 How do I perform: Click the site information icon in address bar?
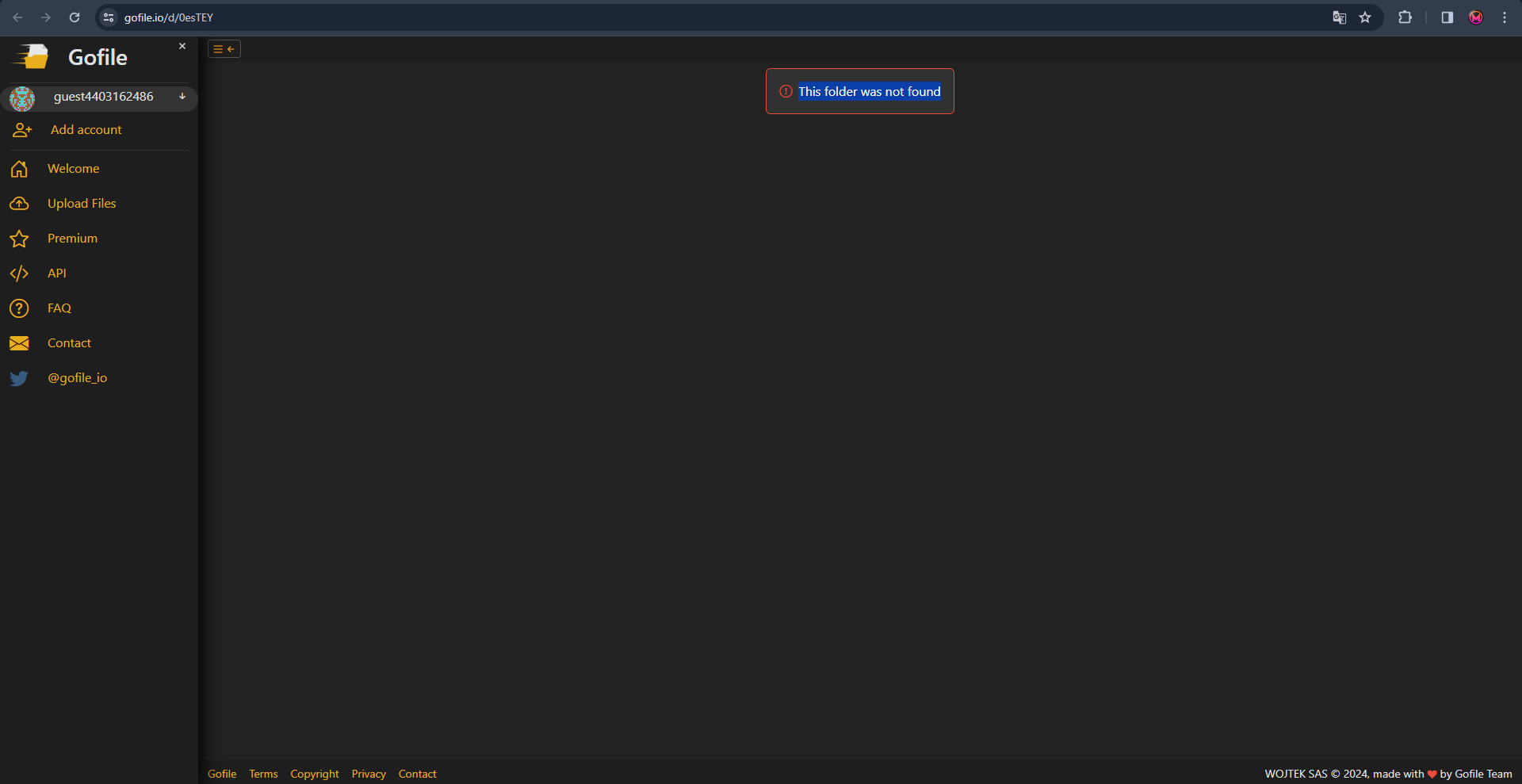[109, 17]
